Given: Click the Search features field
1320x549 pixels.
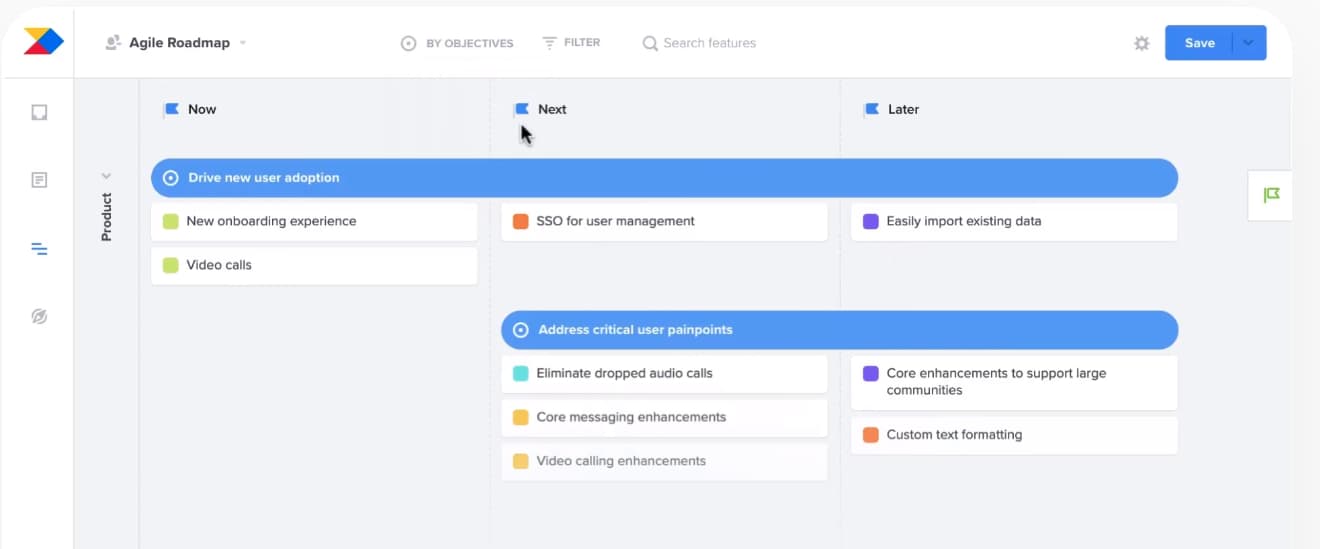Looking at the screenshot, I should point(709,43).
